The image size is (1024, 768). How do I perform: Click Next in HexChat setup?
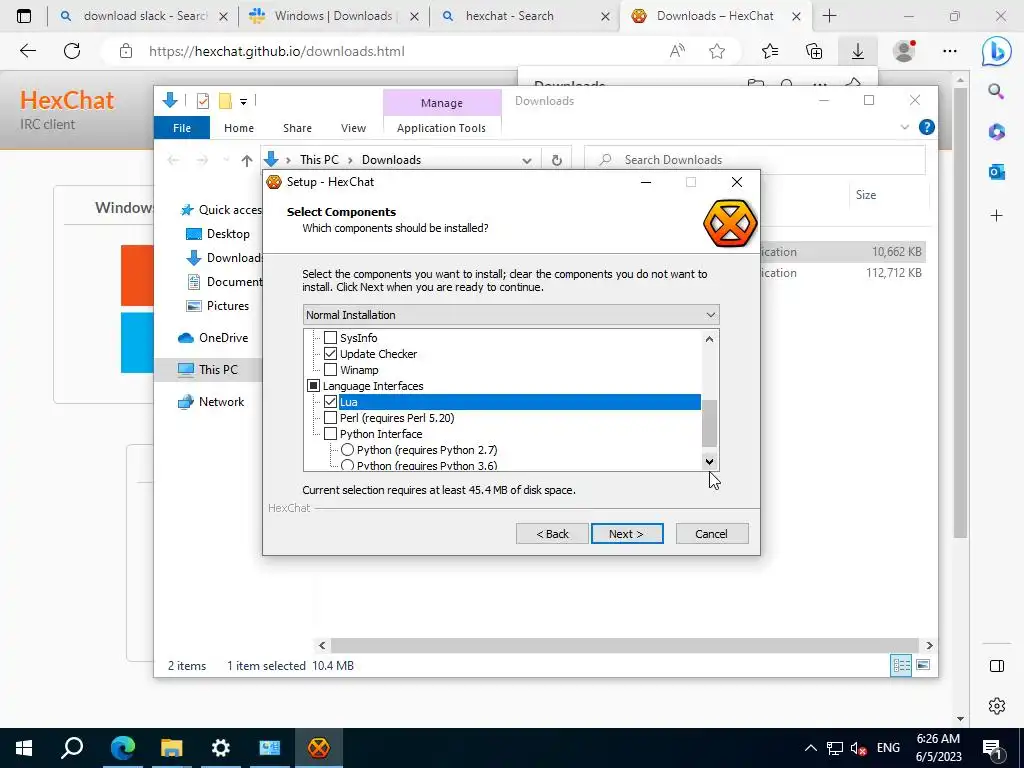[x=627, y=534]
